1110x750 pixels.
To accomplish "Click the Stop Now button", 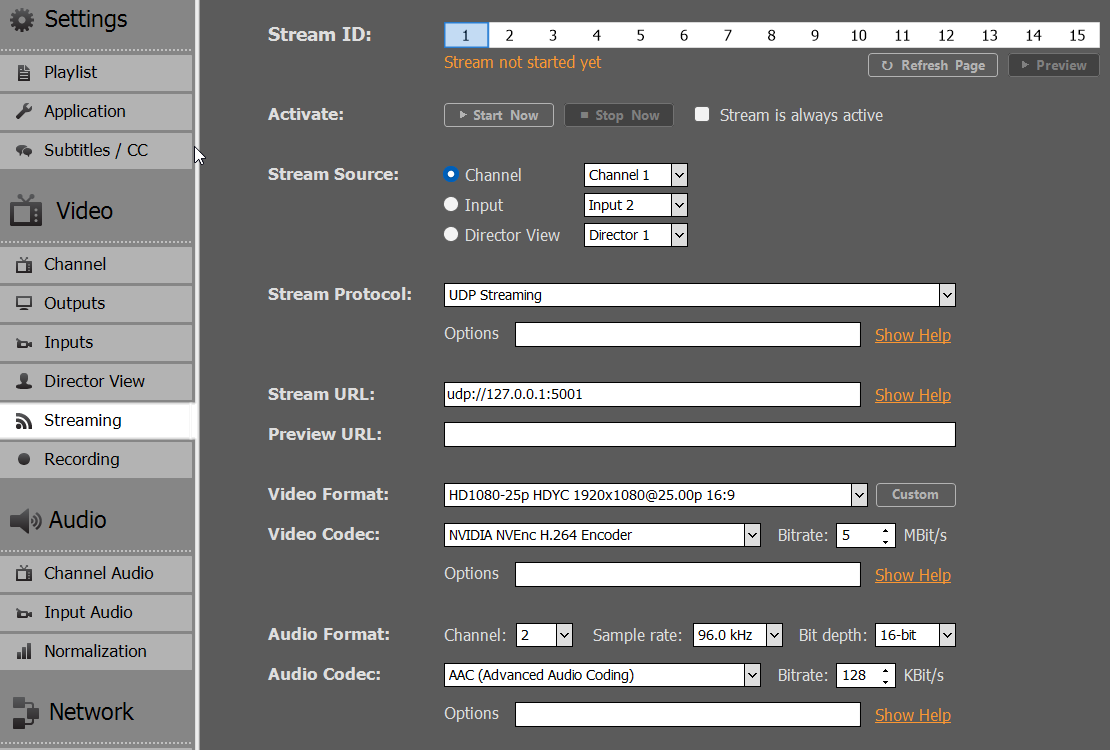I will (619, 115).
